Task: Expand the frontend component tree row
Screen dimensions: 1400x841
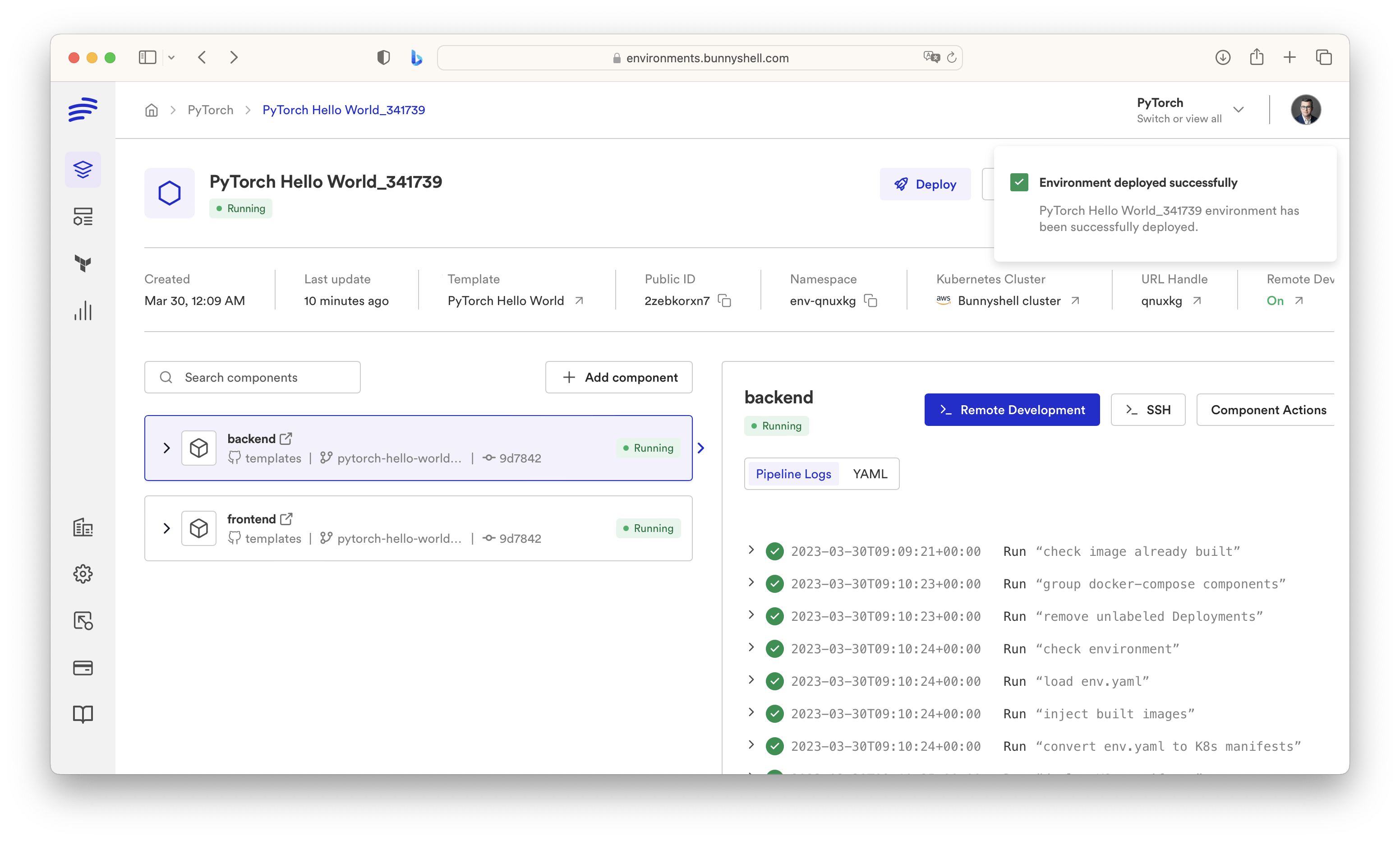Action: [x=167, y=528]
